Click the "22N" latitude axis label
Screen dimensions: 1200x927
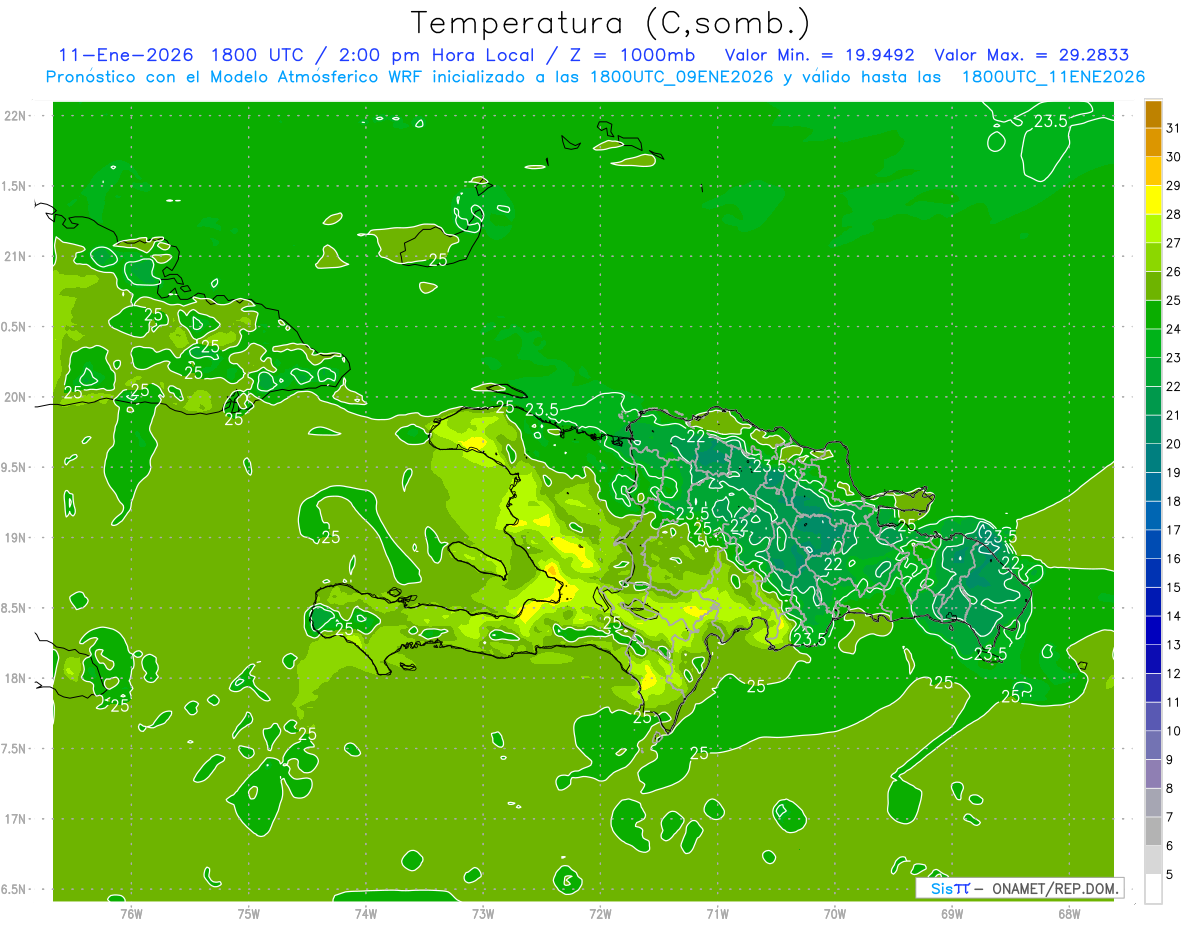point(16,116)
